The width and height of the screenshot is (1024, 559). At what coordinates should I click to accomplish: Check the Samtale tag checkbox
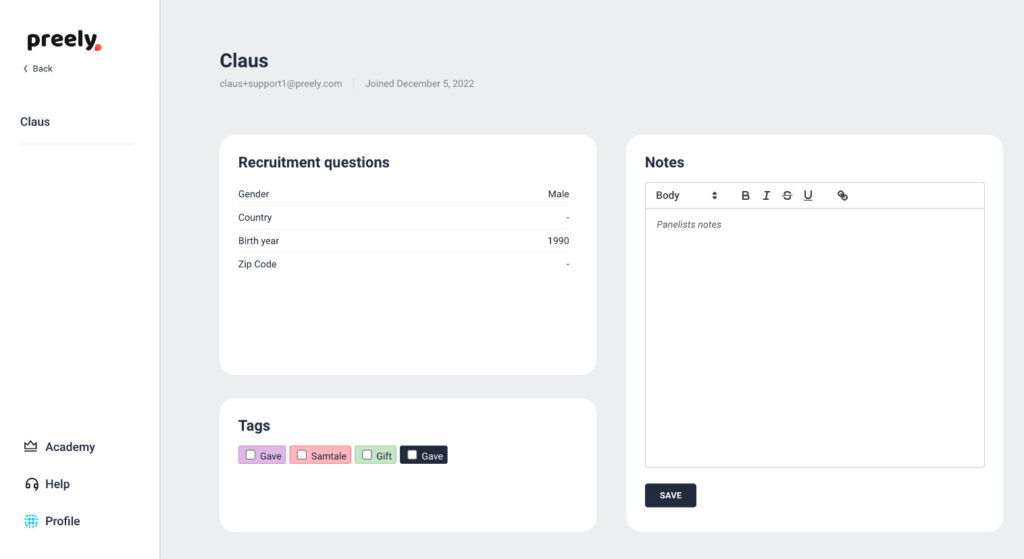pyautogui.click(x=302, y=455)
